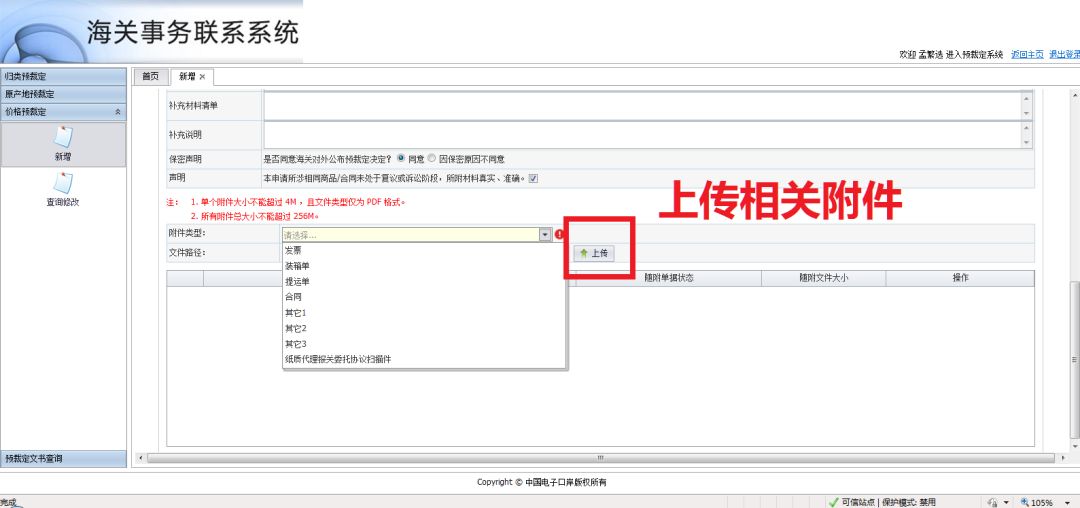Click the 保密声明 row label

185,159
